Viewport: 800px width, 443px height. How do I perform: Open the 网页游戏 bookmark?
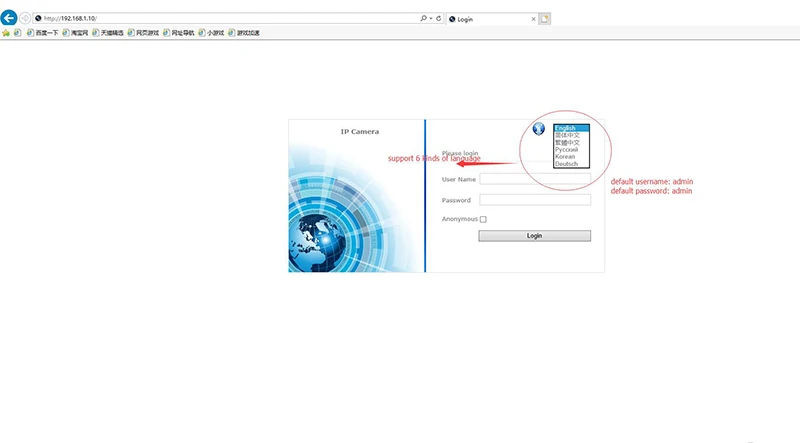point(143,33)
